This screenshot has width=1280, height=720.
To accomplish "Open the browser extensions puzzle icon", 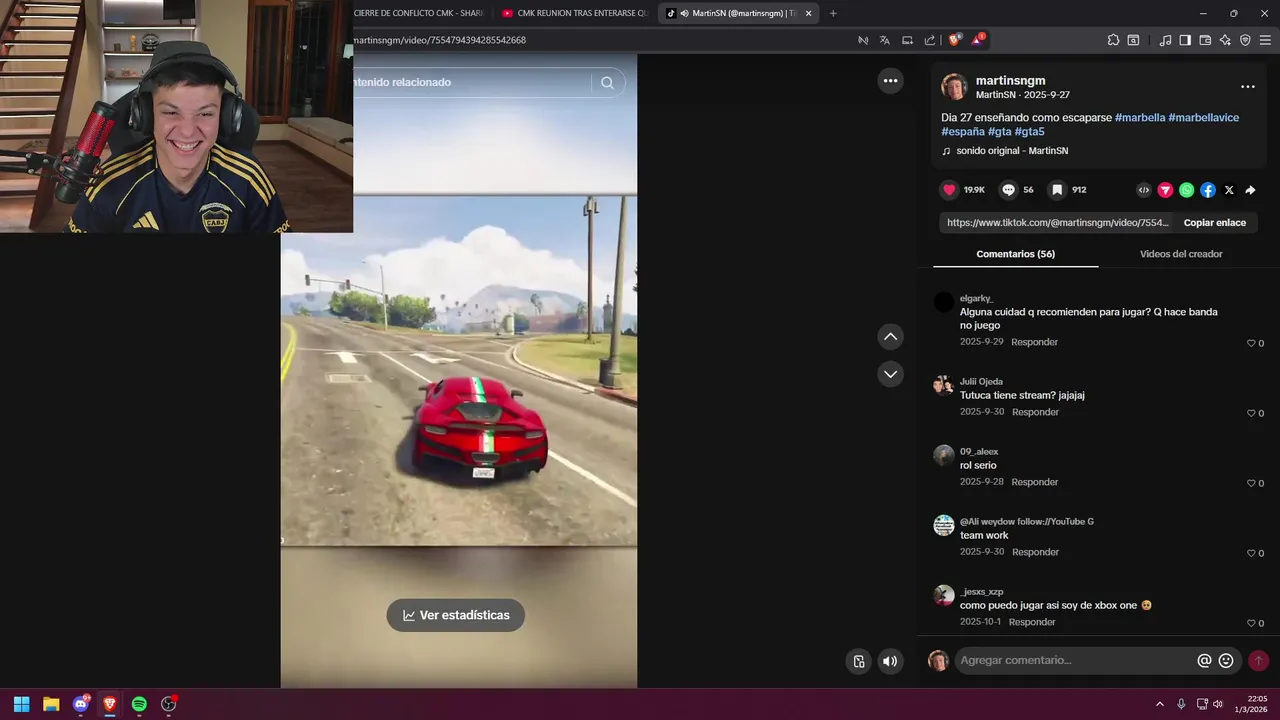I will pyautogui.click(x=1113, y=40).
